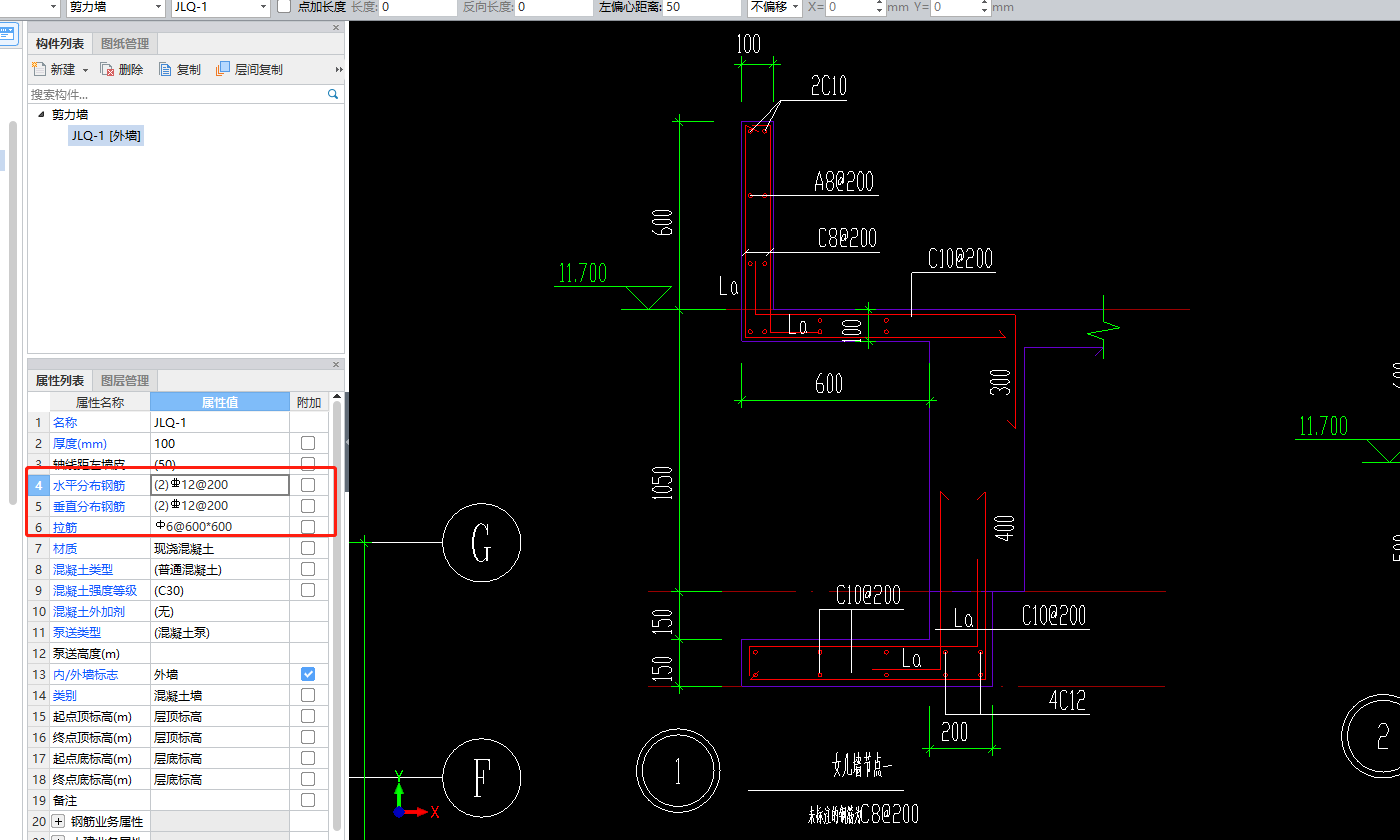Screen dimensions: 1400x840
Task: Expand the 钢筋业务属性 row
Action: [57, 821]
